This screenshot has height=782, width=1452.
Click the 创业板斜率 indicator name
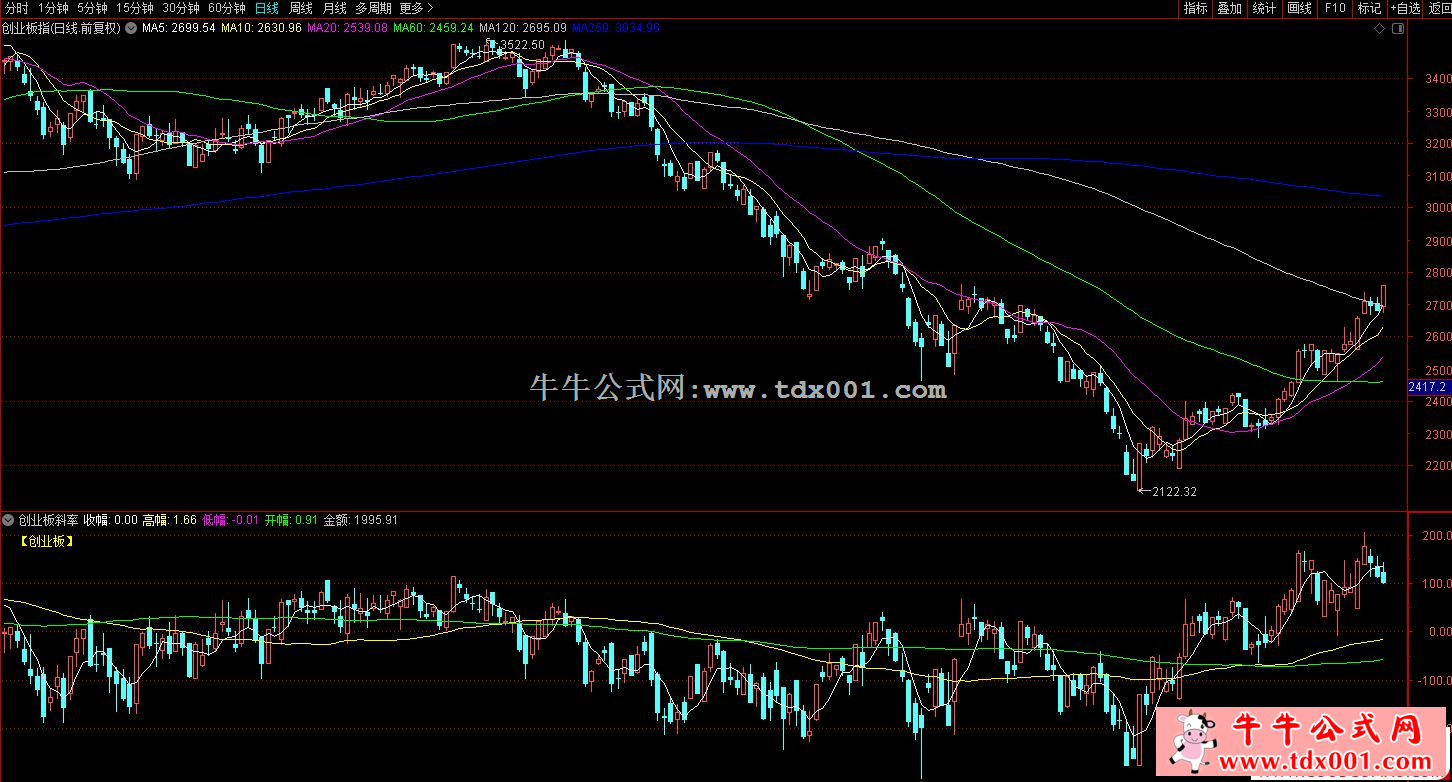click(x=48, y=520)
